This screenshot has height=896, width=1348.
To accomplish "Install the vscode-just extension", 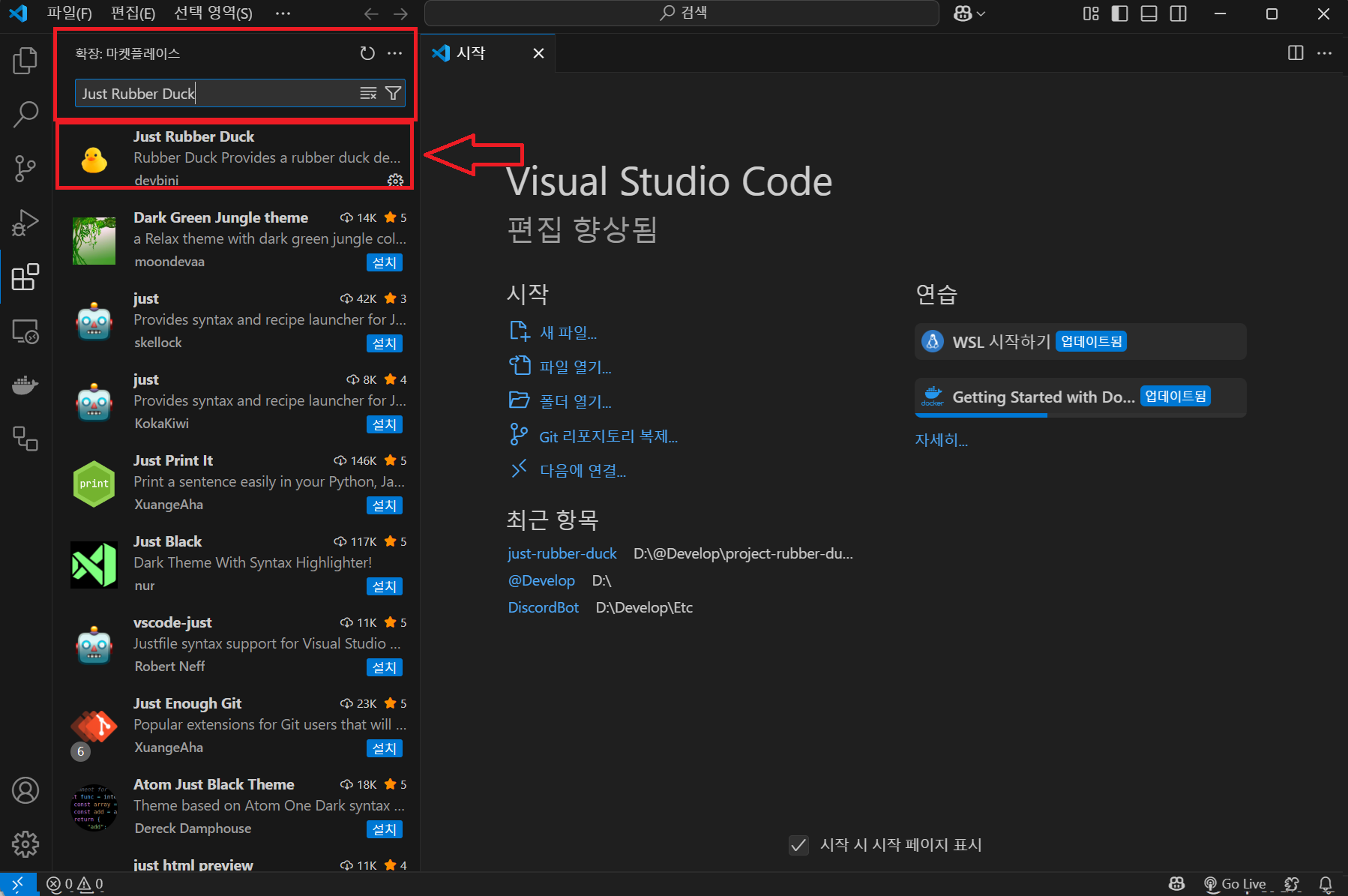I will click(x=385, y=667).
